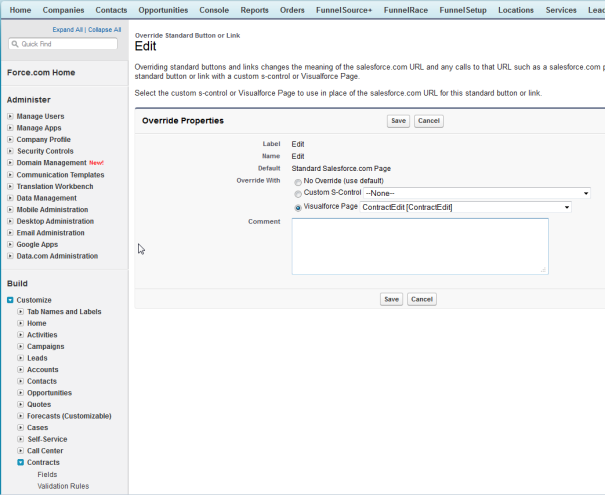Go to the Console tab
Screen dimensions: 605x495
coord(214,10)
